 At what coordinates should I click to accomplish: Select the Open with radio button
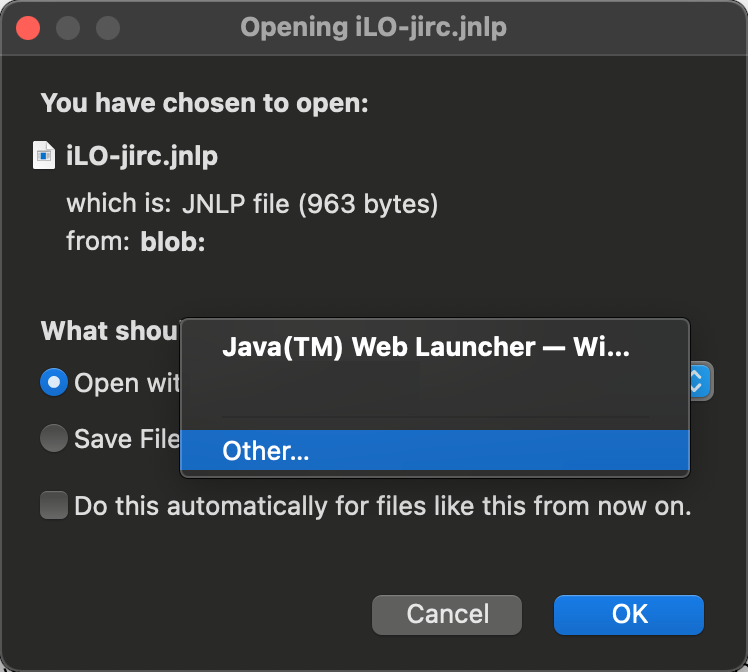coord(54,382)
